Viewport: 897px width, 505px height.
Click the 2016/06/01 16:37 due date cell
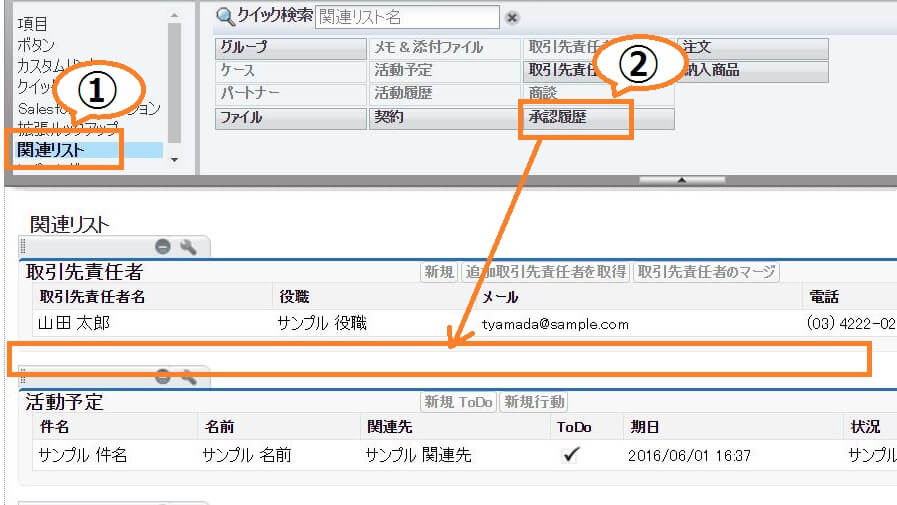[689, 456]
